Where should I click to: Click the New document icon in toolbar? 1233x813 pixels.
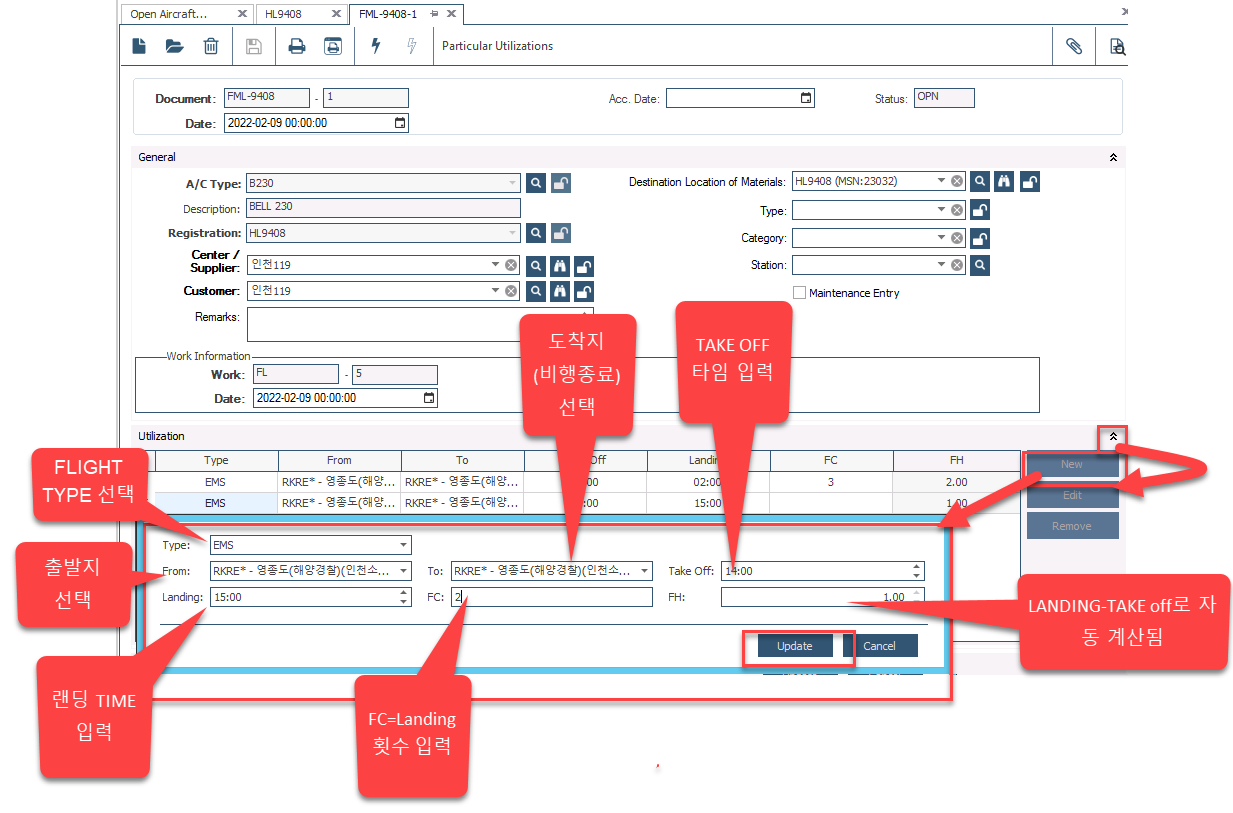click(x=141, y=46)
